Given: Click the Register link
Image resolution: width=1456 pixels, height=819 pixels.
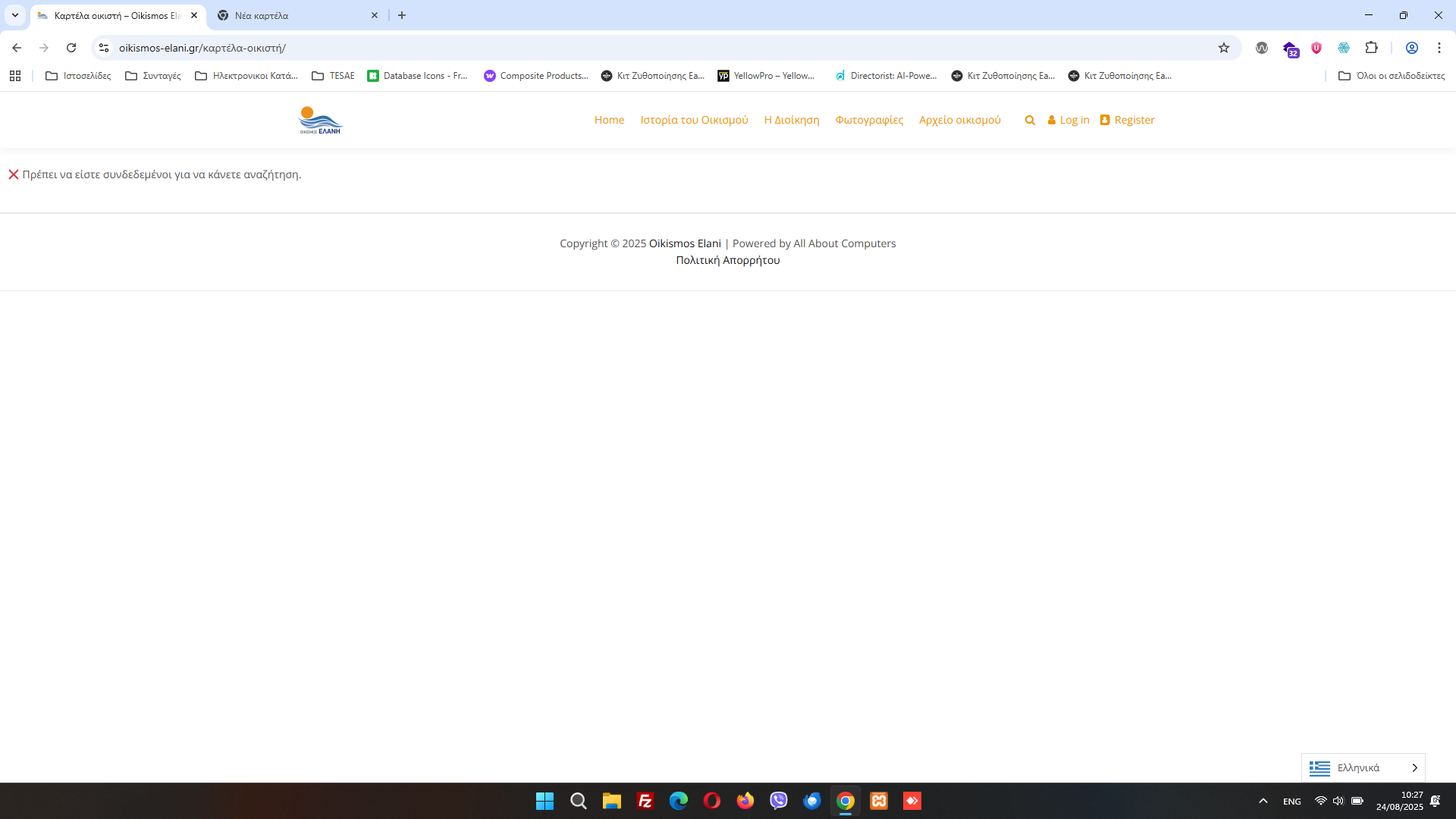Looking at the screenshot, I should pos(1134,120).
